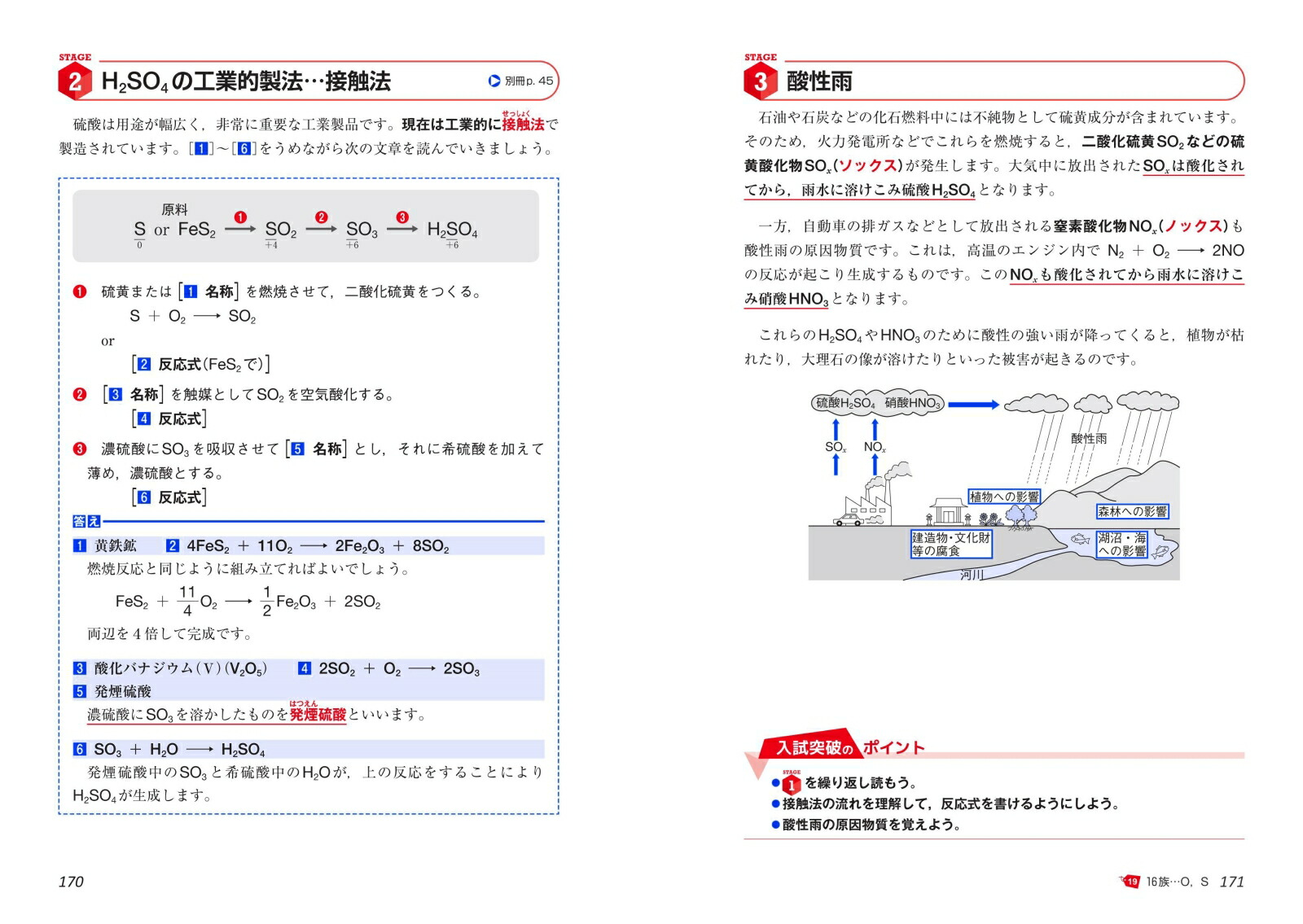This screenshot has width=1303, height=924.
Task: Click the 河川 label in the diagram
Action: coord(971,575)
